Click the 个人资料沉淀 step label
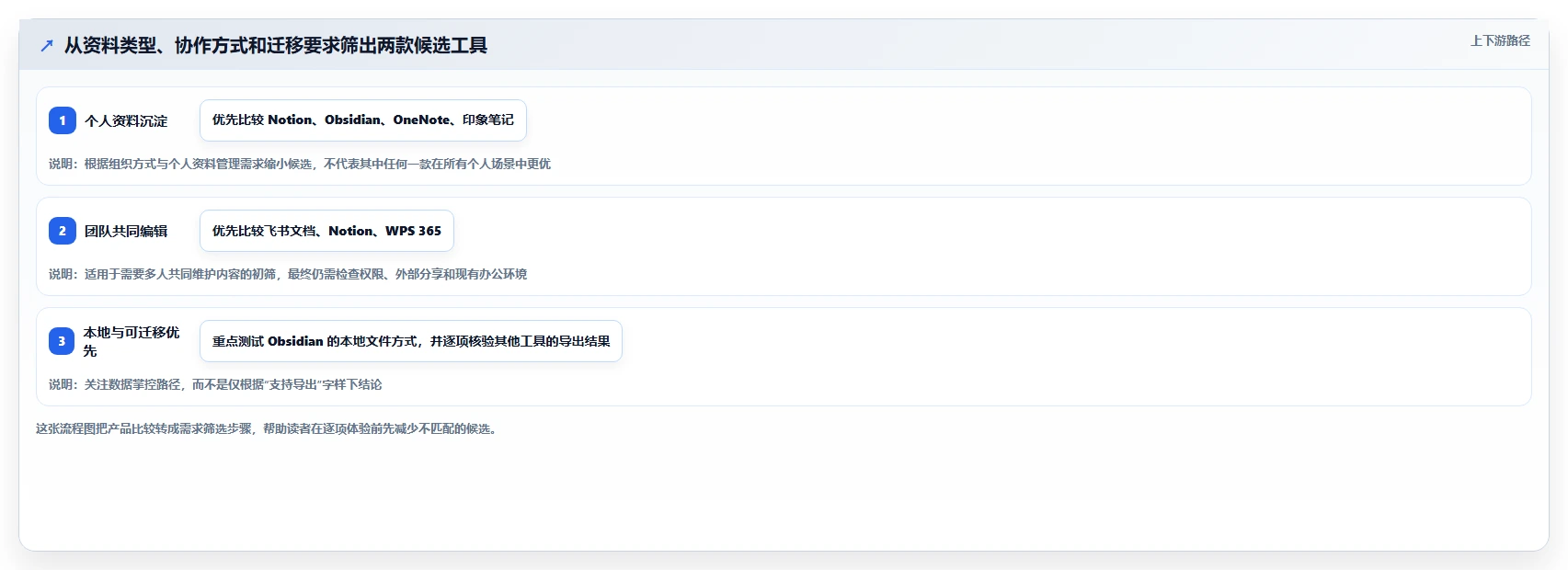1568x570 pixels. [x=126, y=120]
